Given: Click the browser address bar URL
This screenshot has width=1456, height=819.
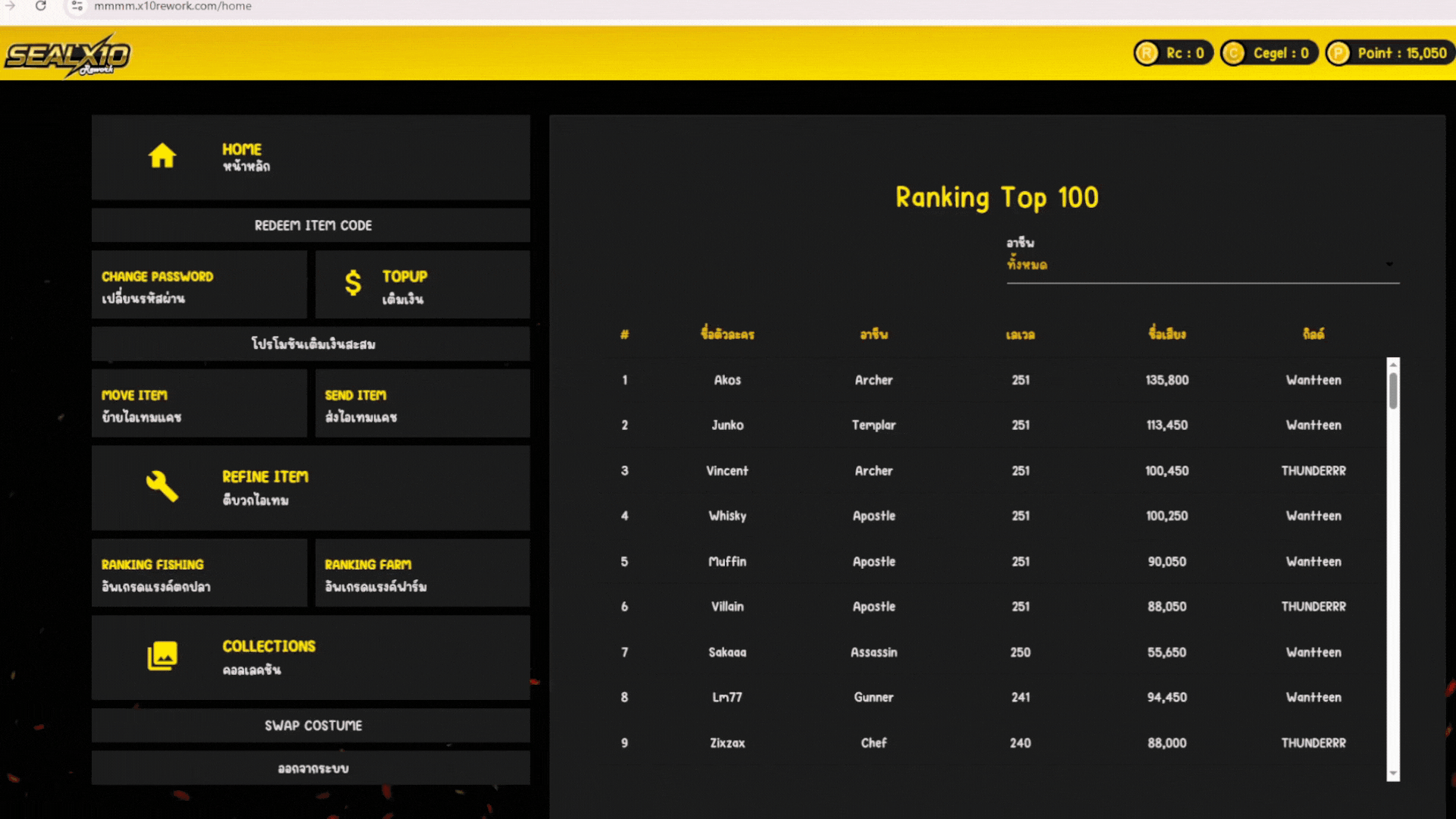Looking at the screenshot, I should (x=173, y=6).
